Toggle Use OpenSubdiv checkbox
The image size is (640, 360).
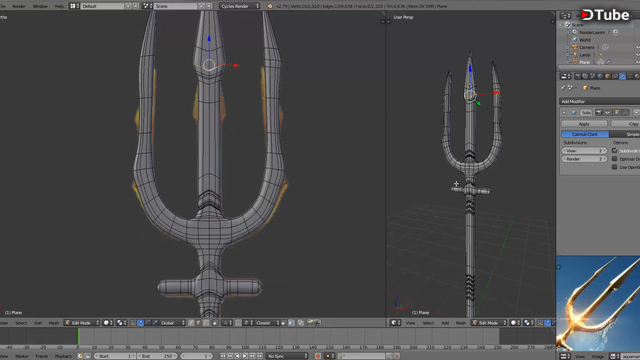(x=614, y=167)
